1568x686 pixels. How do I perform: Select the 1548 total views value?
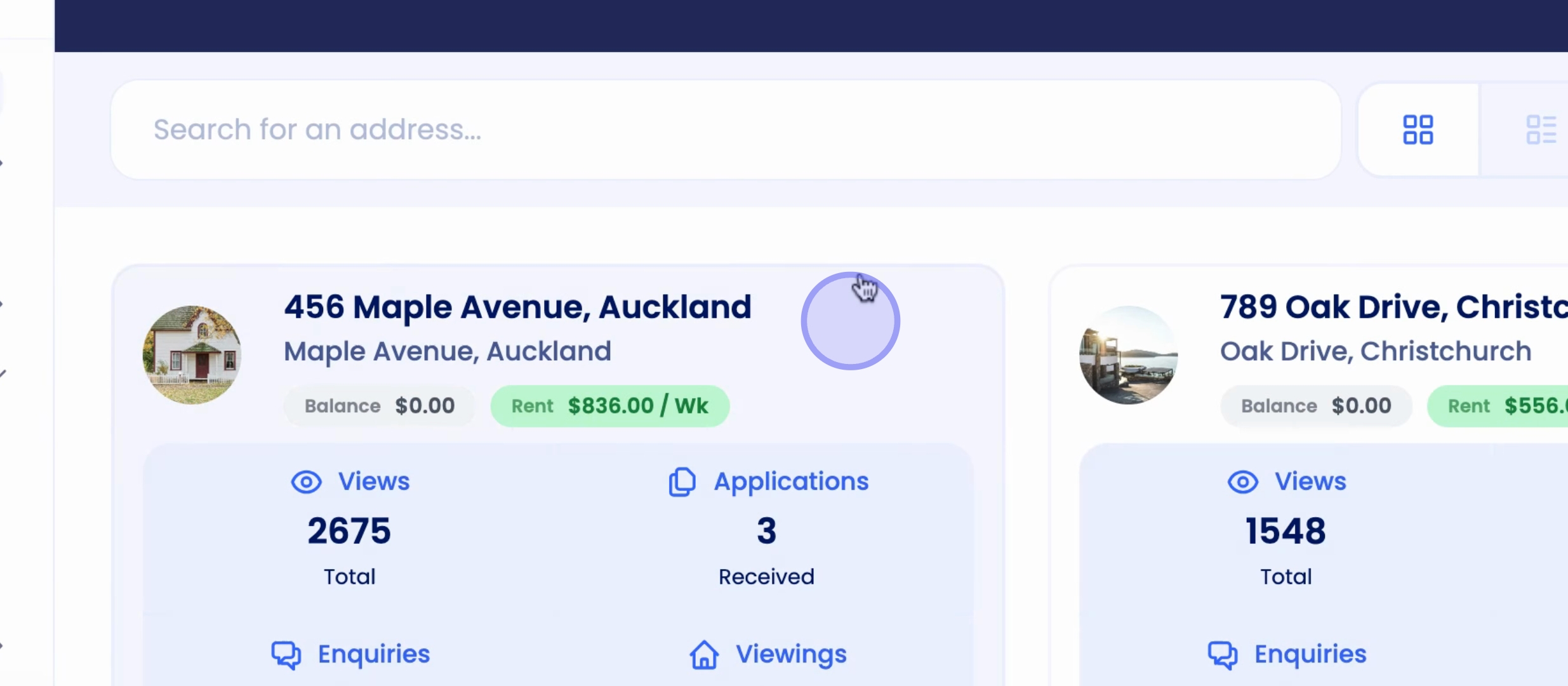[1286, 531]
